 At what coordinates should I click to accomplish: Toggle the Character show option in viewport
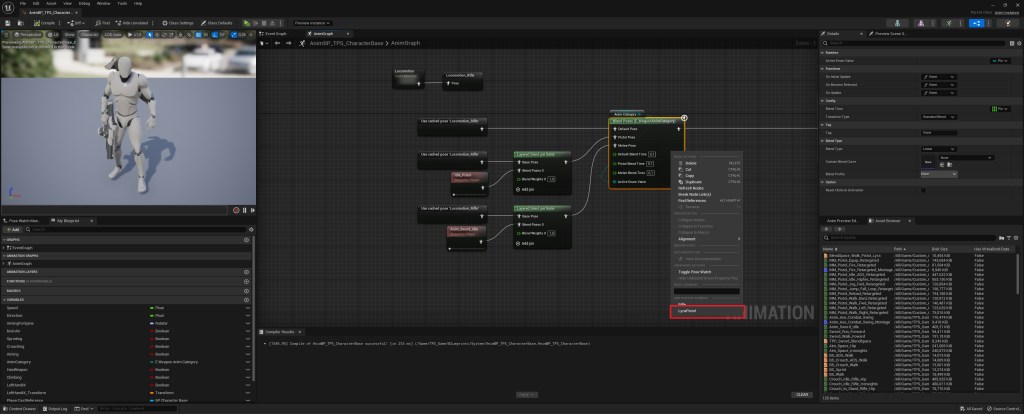point(88,33)
